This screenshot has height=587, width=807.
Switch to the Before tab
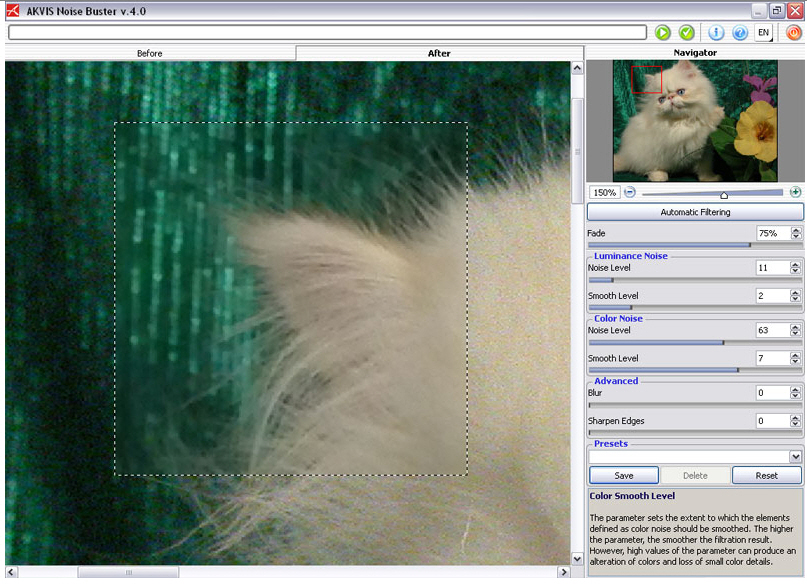pyautogui.click(x=149, y=53)
